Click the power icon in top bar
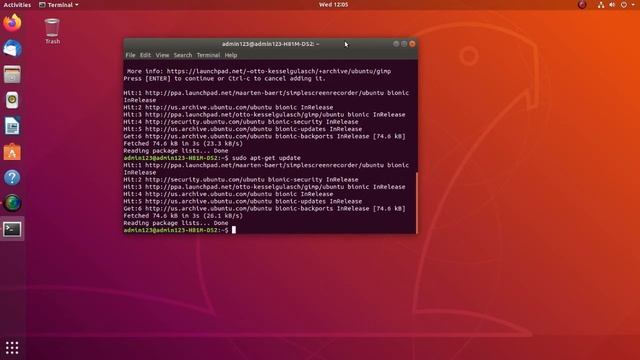 (x=624, y=5)
